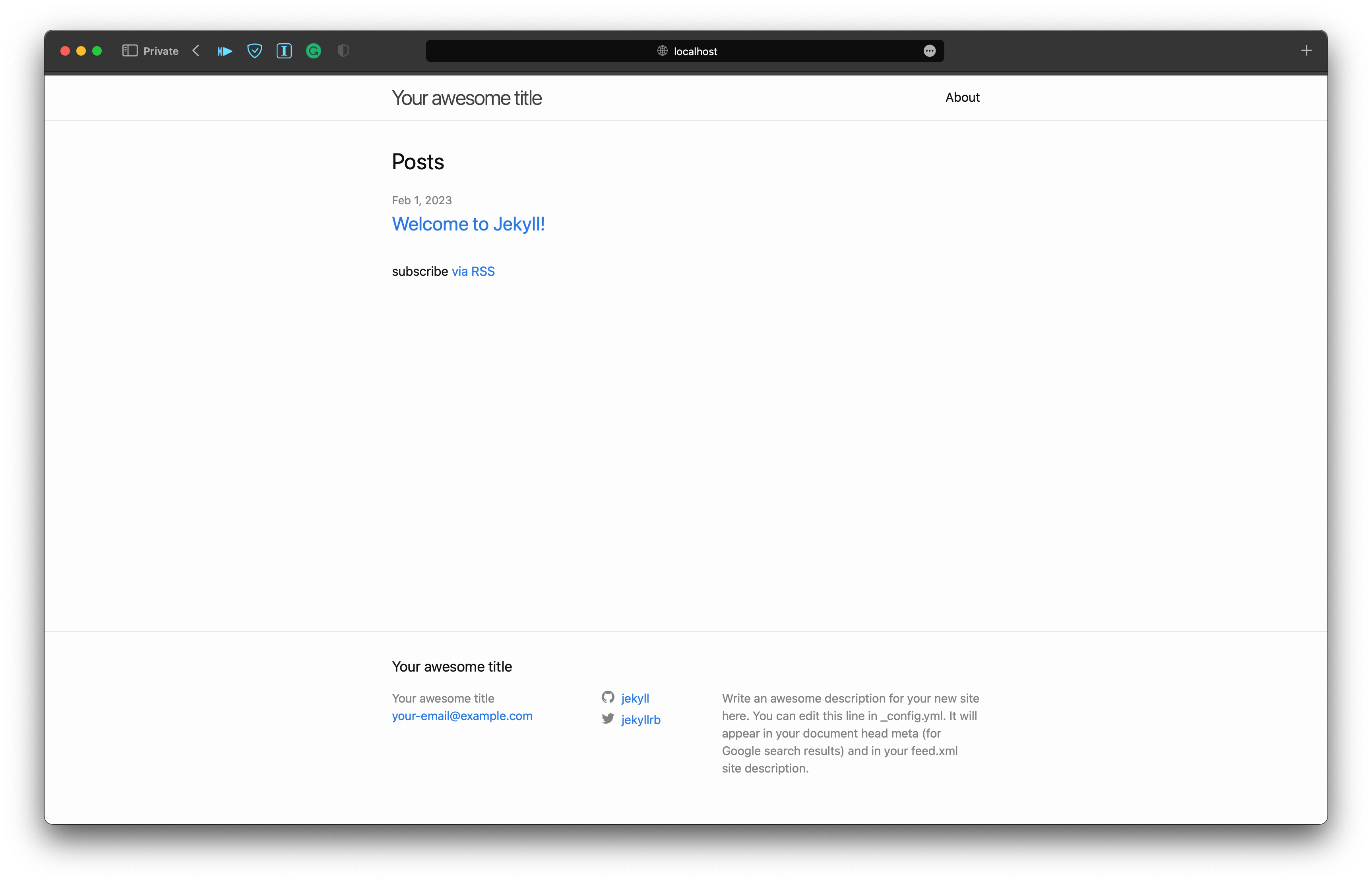Click the blue fast-forward extension icon

[x=225, y=51]
